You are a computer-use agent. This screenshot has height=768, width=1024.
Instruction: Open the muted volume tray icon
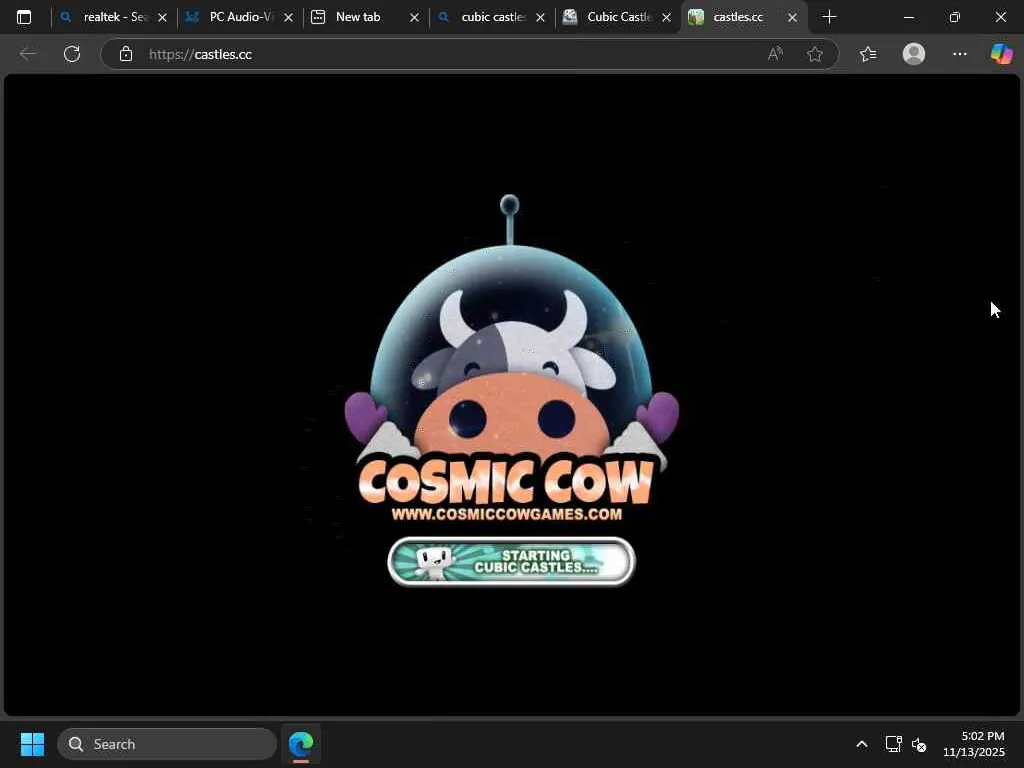pyautogui.click(x=919, y=744)
